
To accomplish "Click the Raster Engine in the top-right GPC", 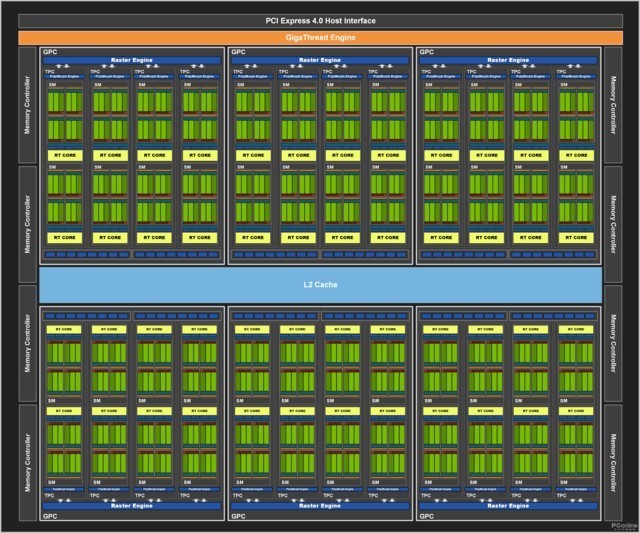I will [508, 60].
